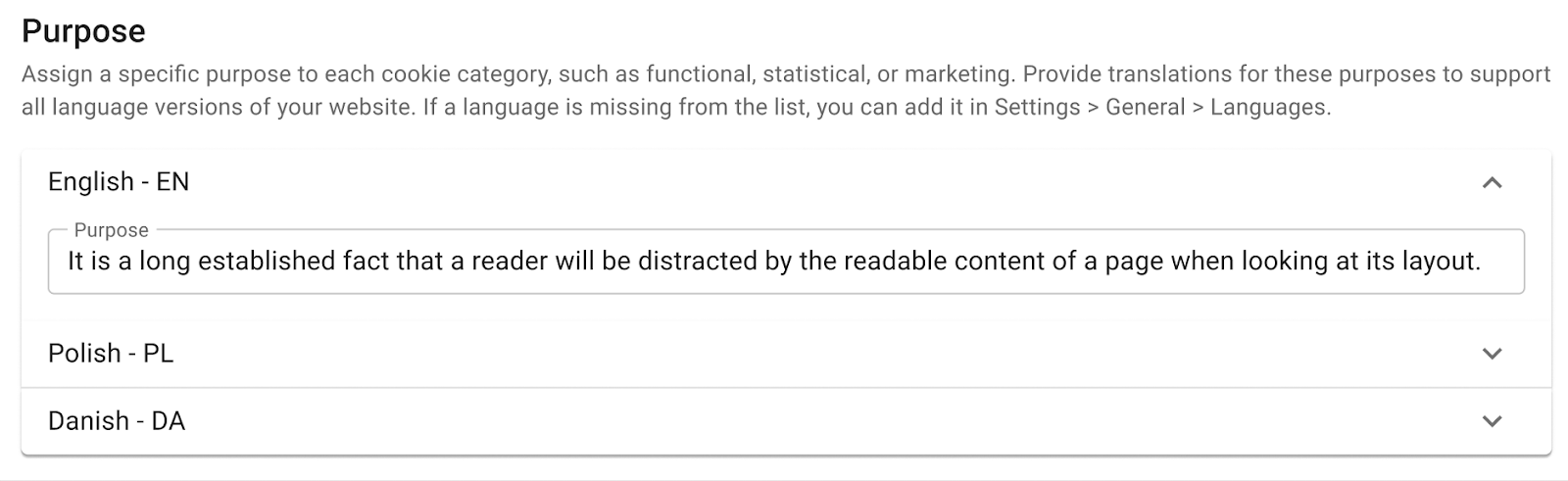Click the "Settings > General > Languages" text
Viewport: 1568px width, 481px height.
pos(1162,108)
